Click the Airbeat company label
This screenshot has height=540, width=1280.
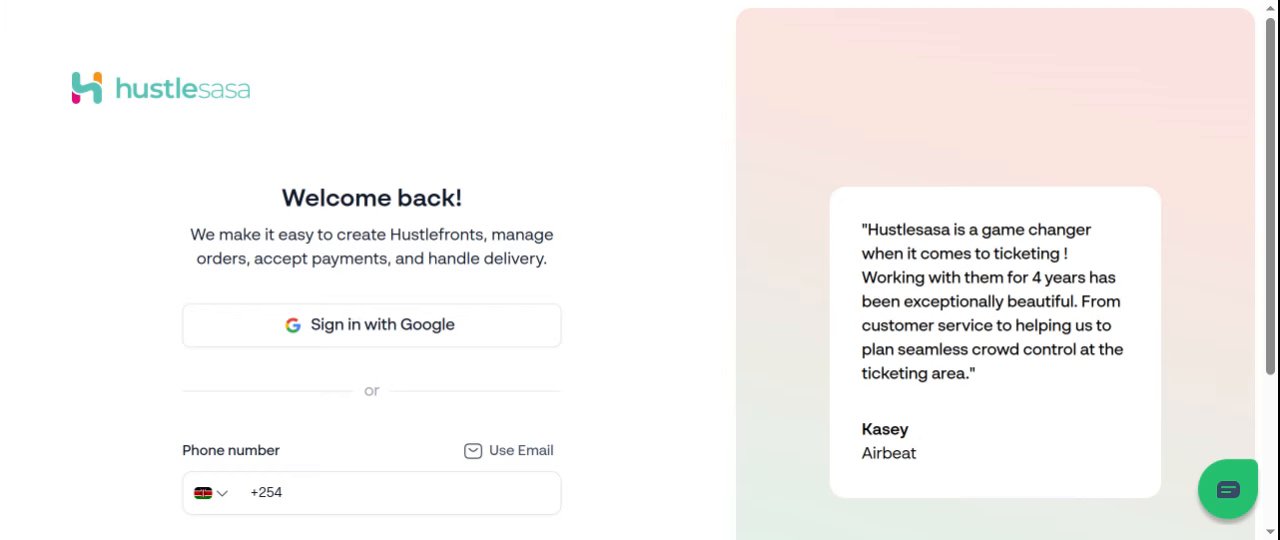[889, 453]
